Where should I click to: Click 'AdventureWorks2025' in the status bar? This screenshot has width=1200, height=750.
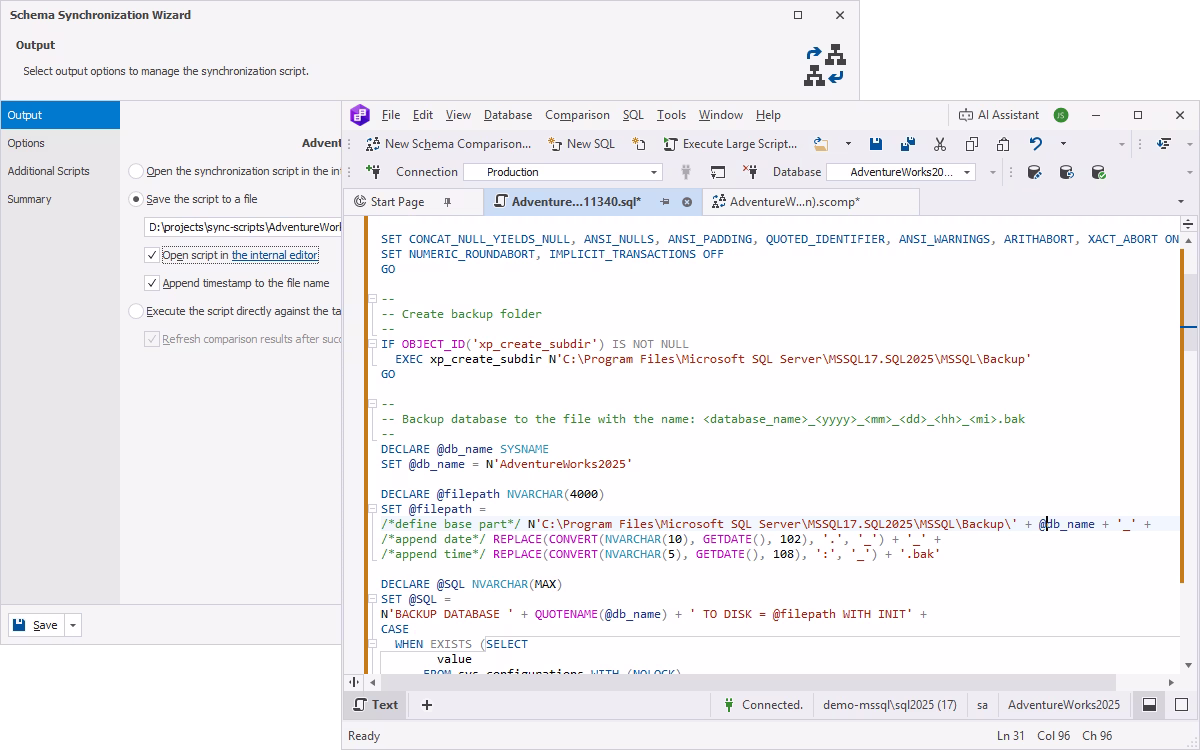click(x=1063, y=705)
